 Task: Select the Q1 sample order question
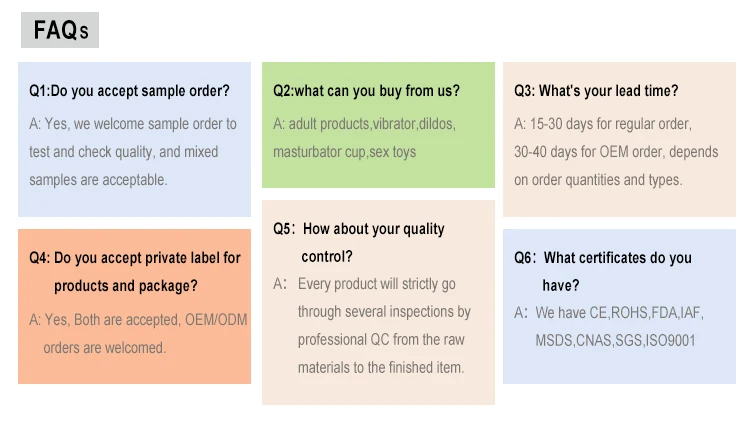coord(130,91)
